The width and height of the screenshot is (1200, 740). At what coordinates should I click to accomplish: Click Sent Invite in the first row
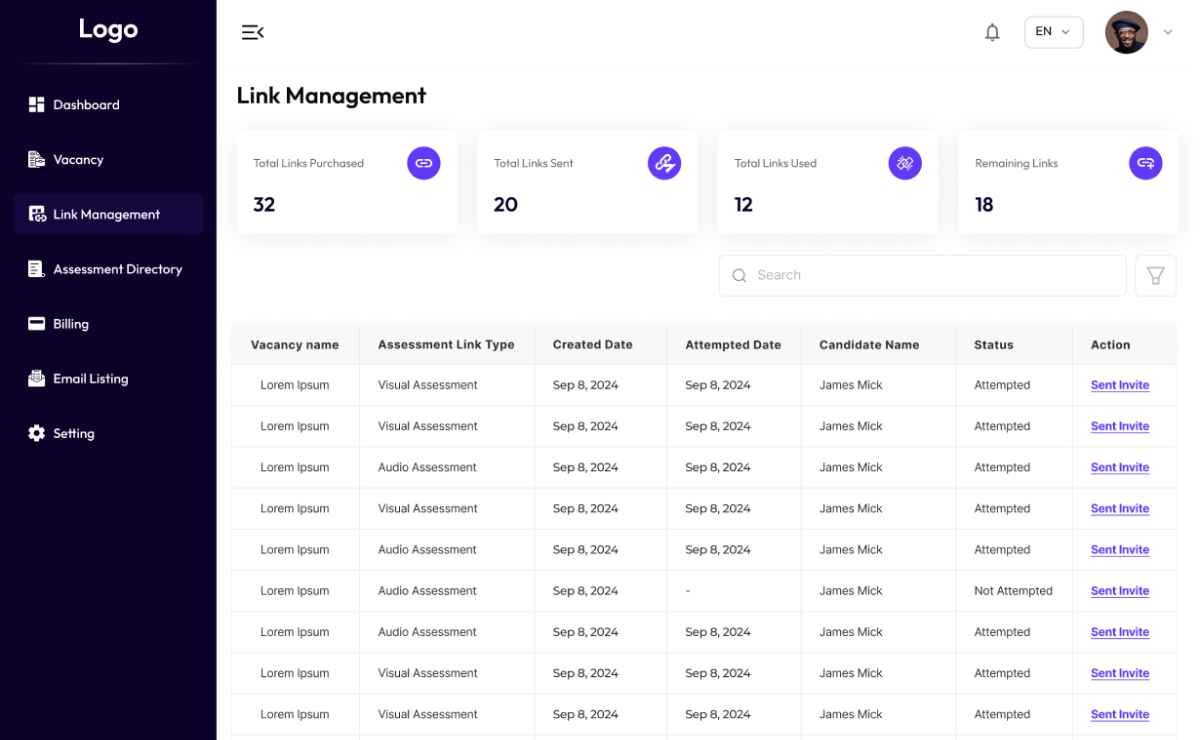coord(1119,385)
